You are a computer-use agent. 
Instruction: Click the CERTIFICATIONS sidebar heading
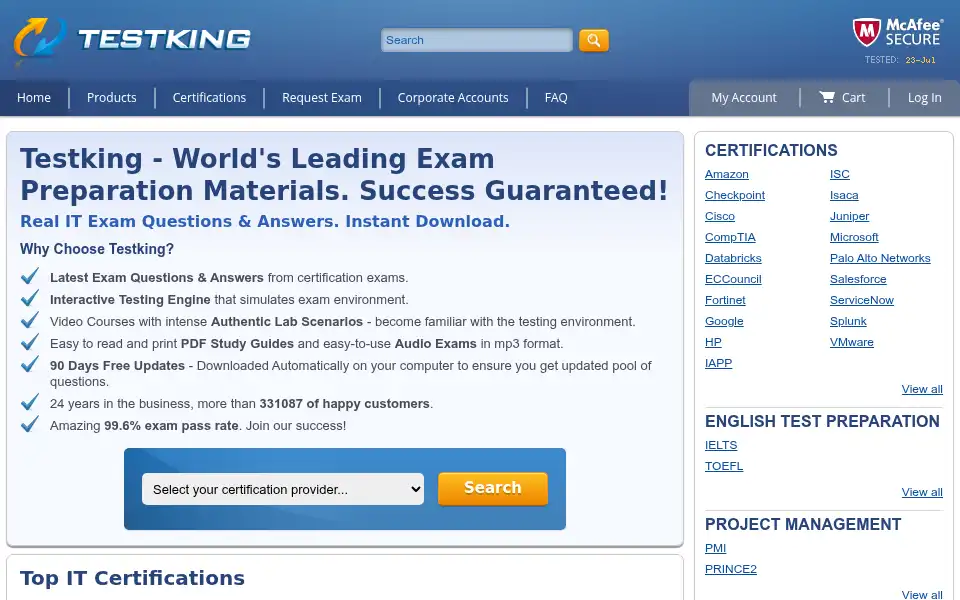[771, 151]
